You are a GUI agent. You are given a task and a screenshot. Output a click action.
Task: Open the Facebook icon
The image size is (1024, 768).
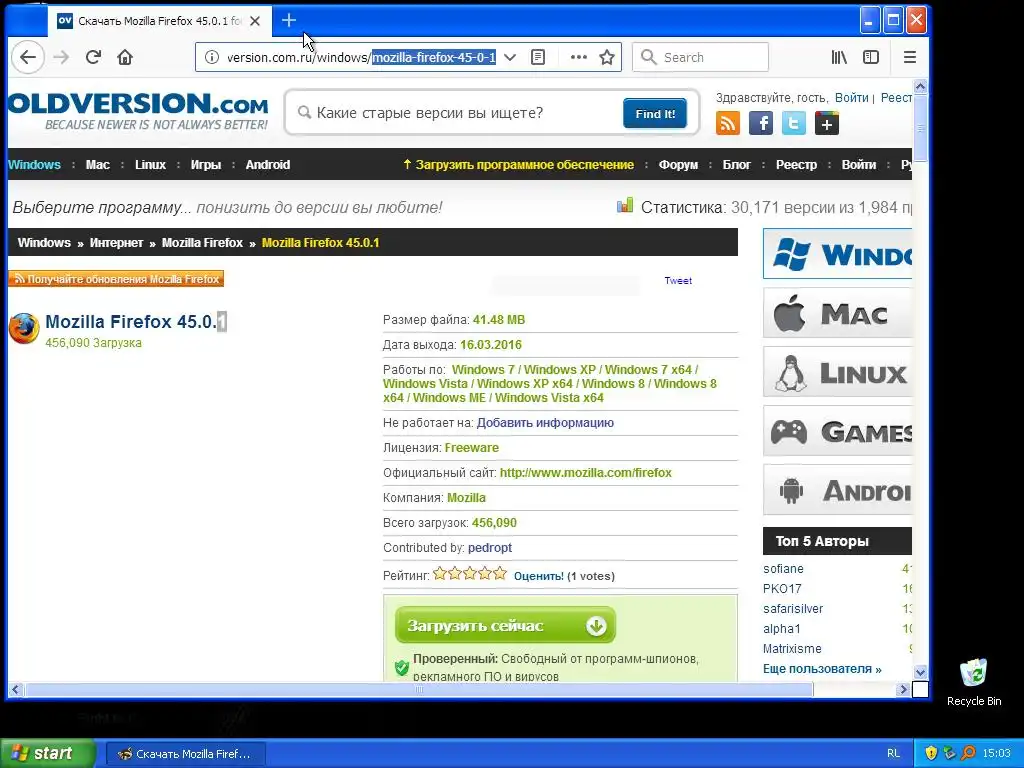761,123
